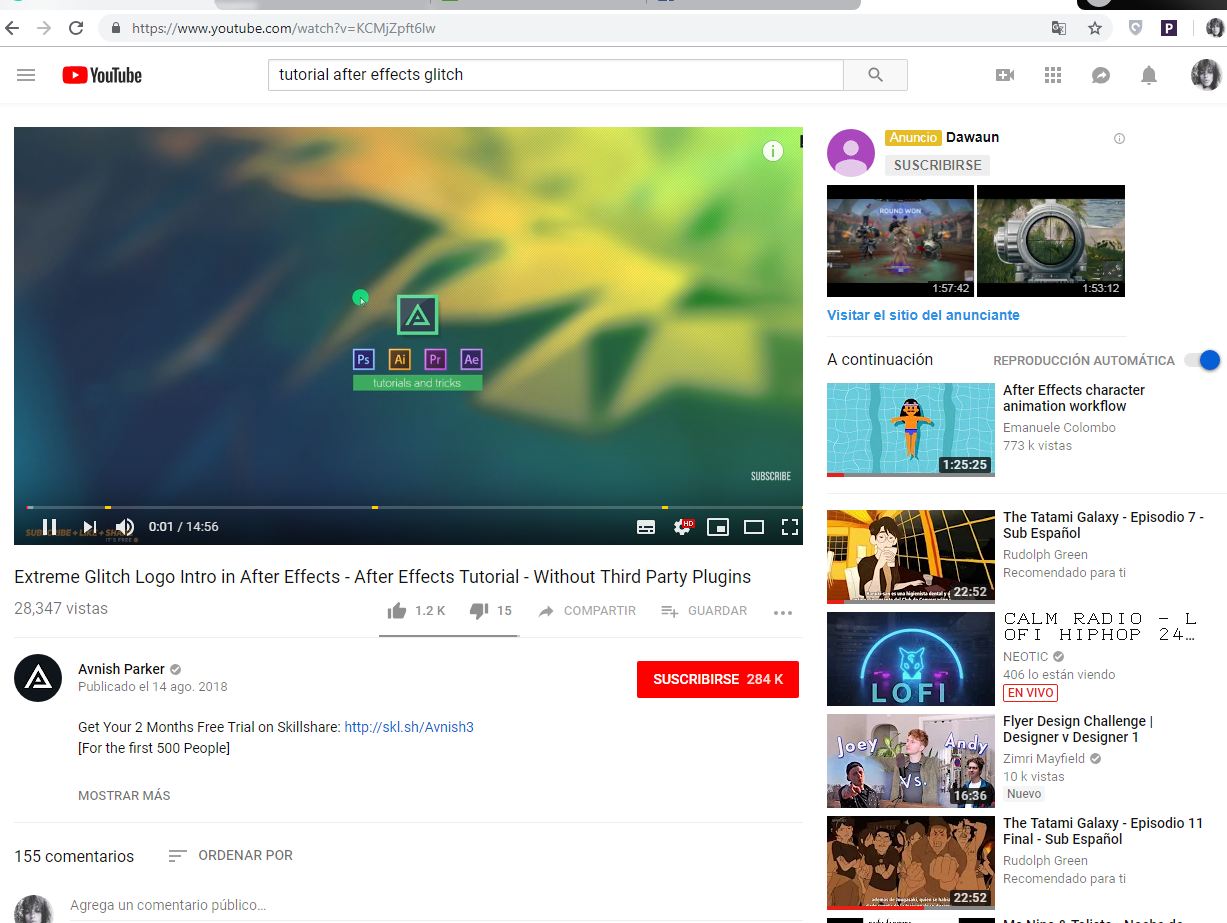Click GUARDAR to save to playlist
The image size is (1227, 923).
tap(704, 611)
